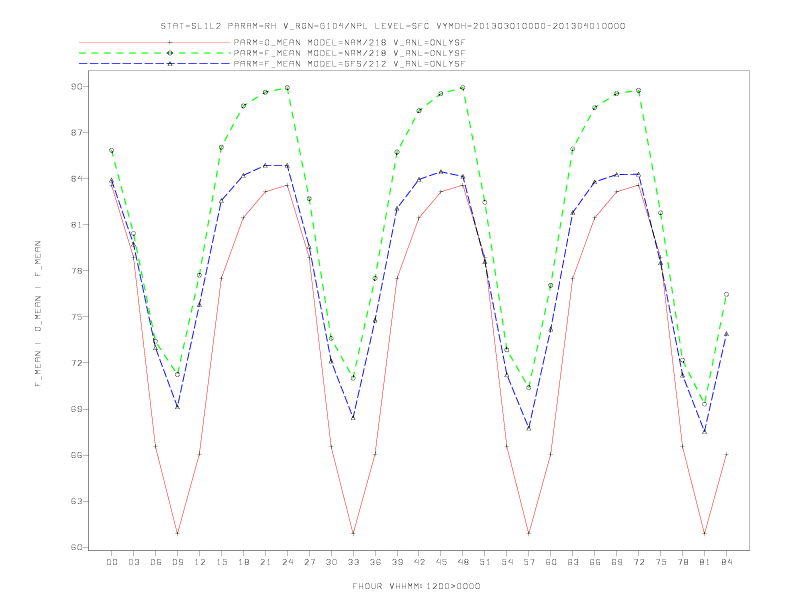Click y-axis tick label 60

(x=77, y=547)
